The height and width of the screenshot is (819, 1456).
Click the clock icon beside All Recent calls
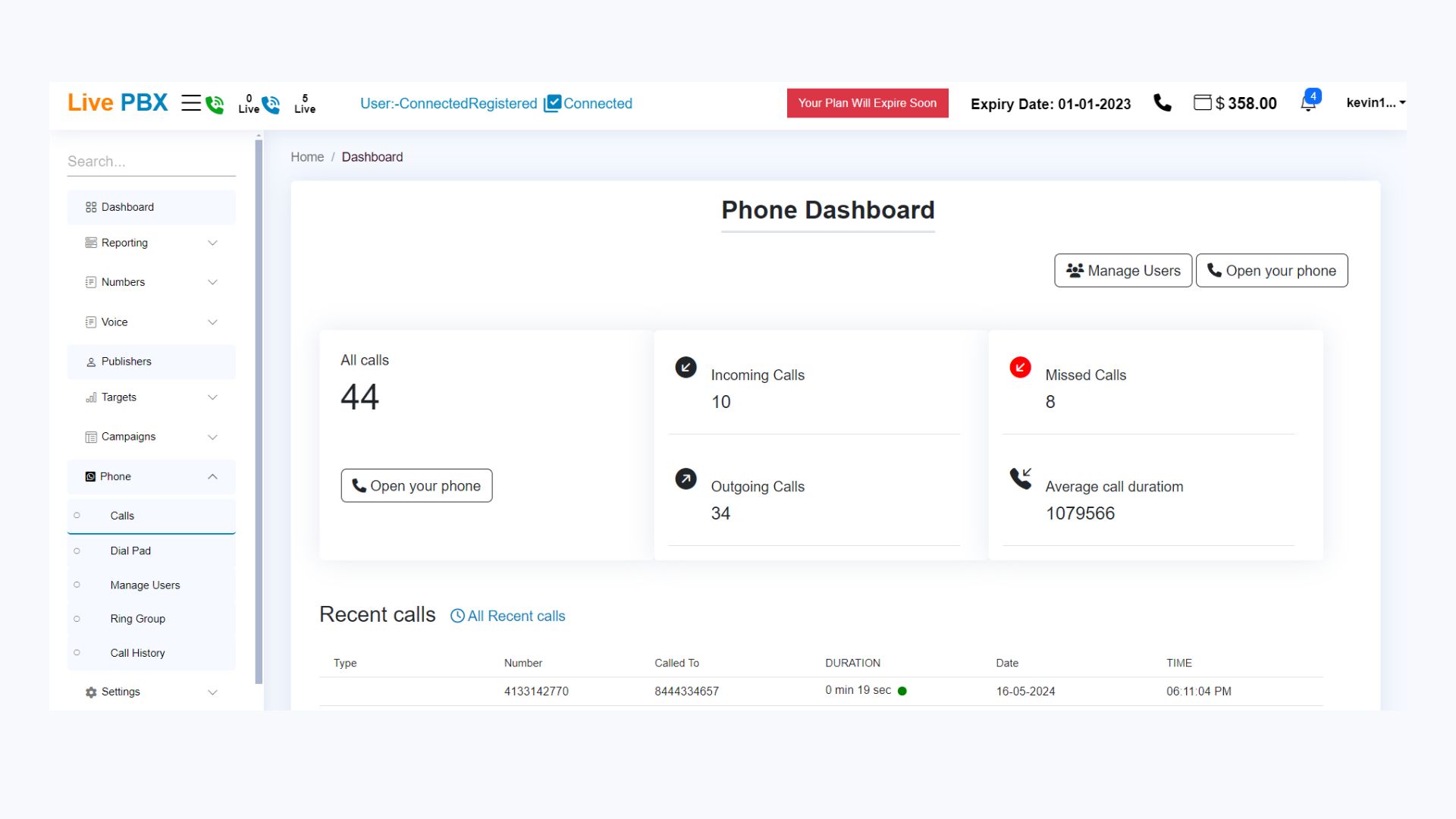(457, 616)
